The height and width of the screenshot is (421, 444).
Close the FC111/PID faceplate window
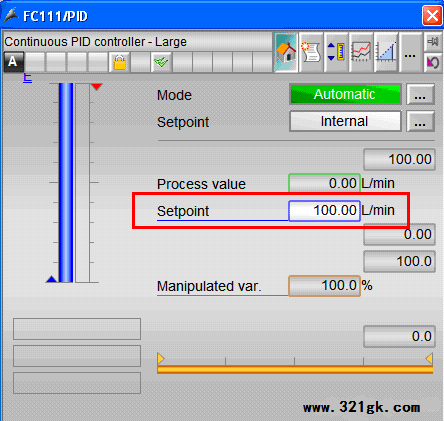432,16
